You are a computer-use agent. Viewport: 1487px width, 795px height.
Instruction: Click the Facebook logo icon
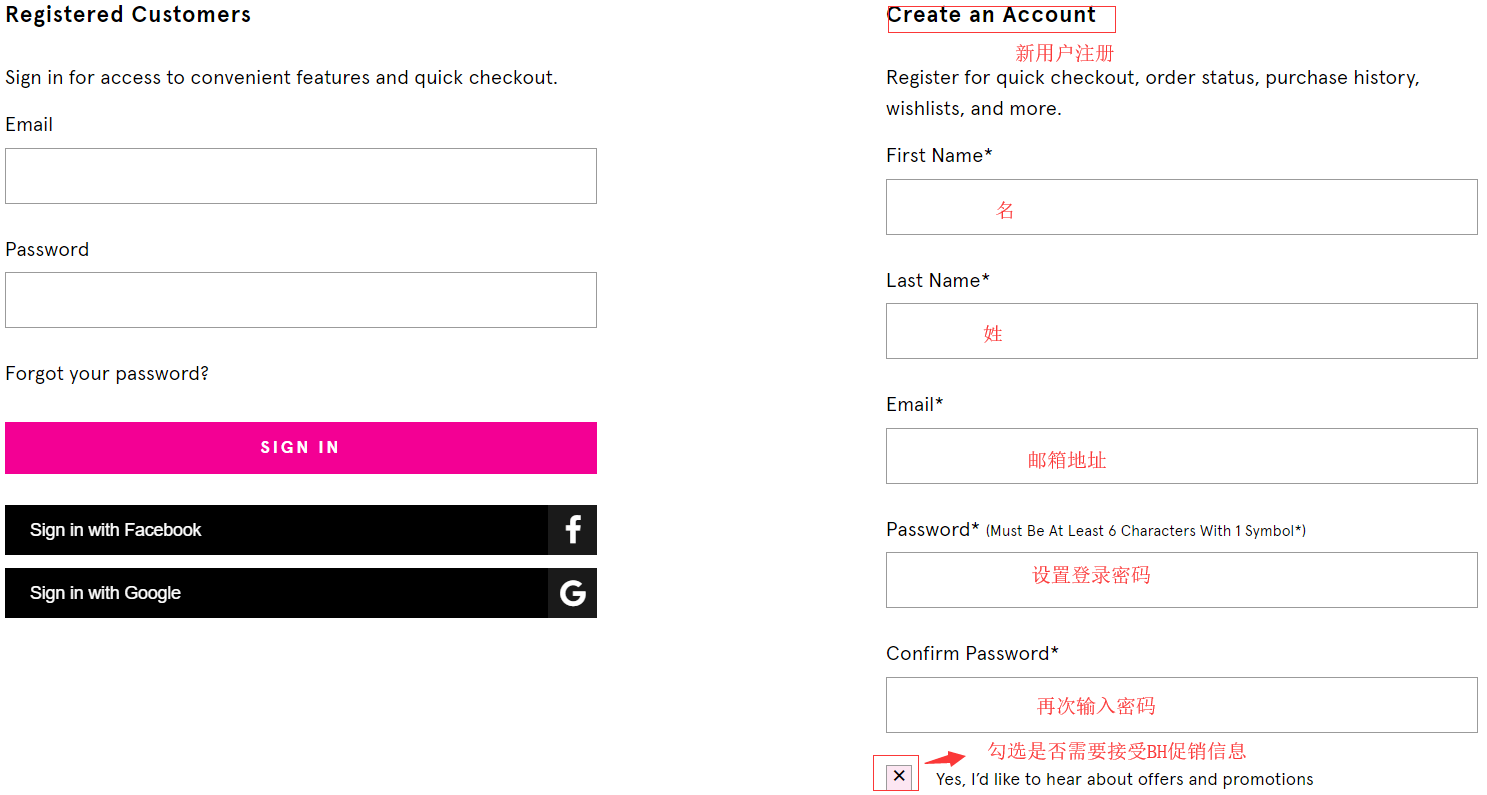pyautogui.click(x=573, y=530)
